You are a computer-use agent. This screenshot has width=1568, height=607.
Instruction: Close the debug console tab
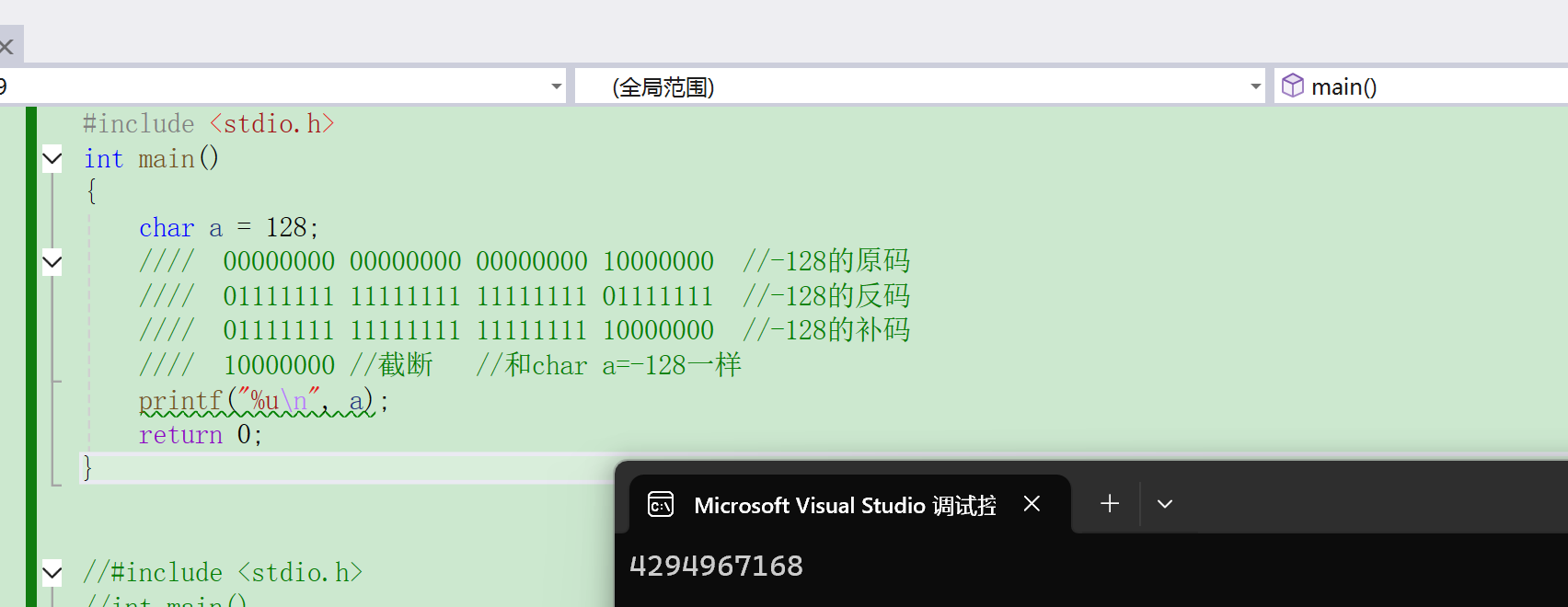(1032, 504)
